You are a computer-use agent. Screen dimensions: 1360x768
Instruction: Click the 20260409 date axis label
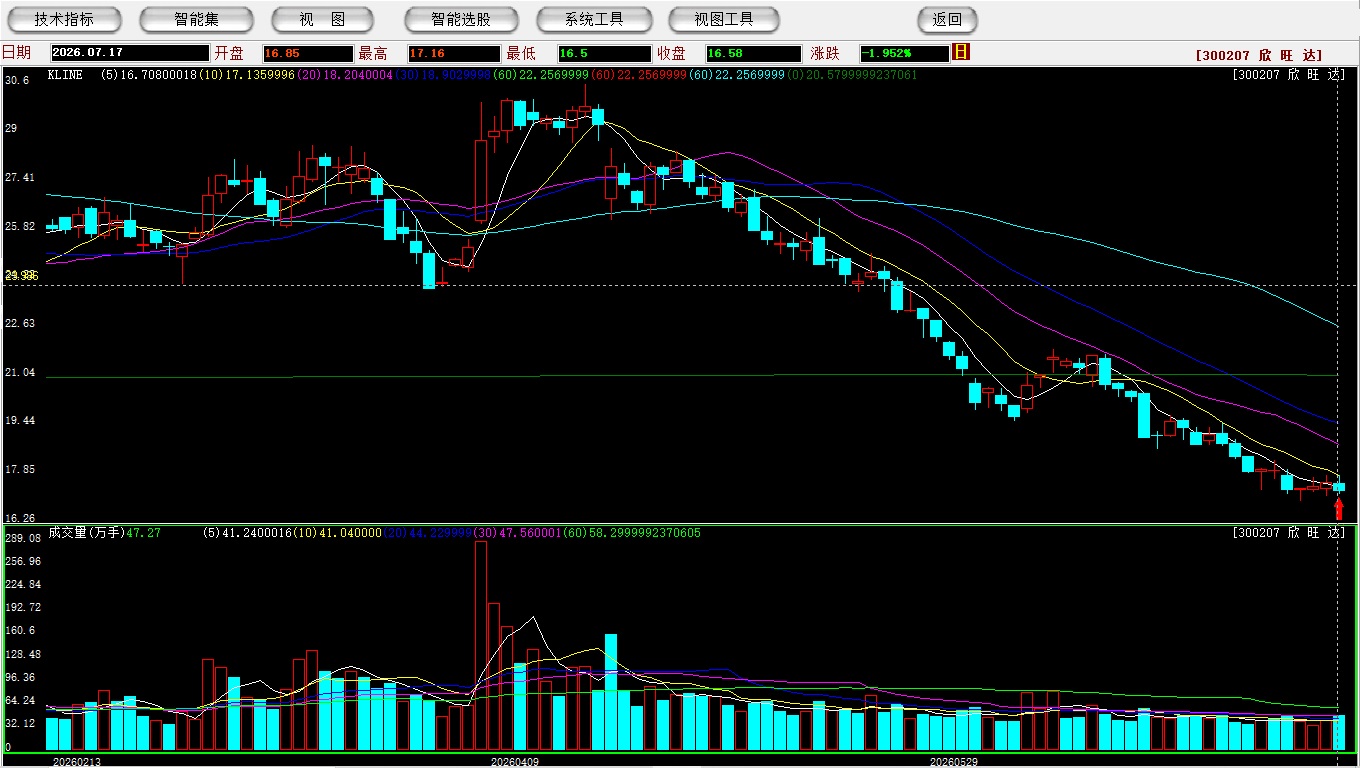(514, 761)
